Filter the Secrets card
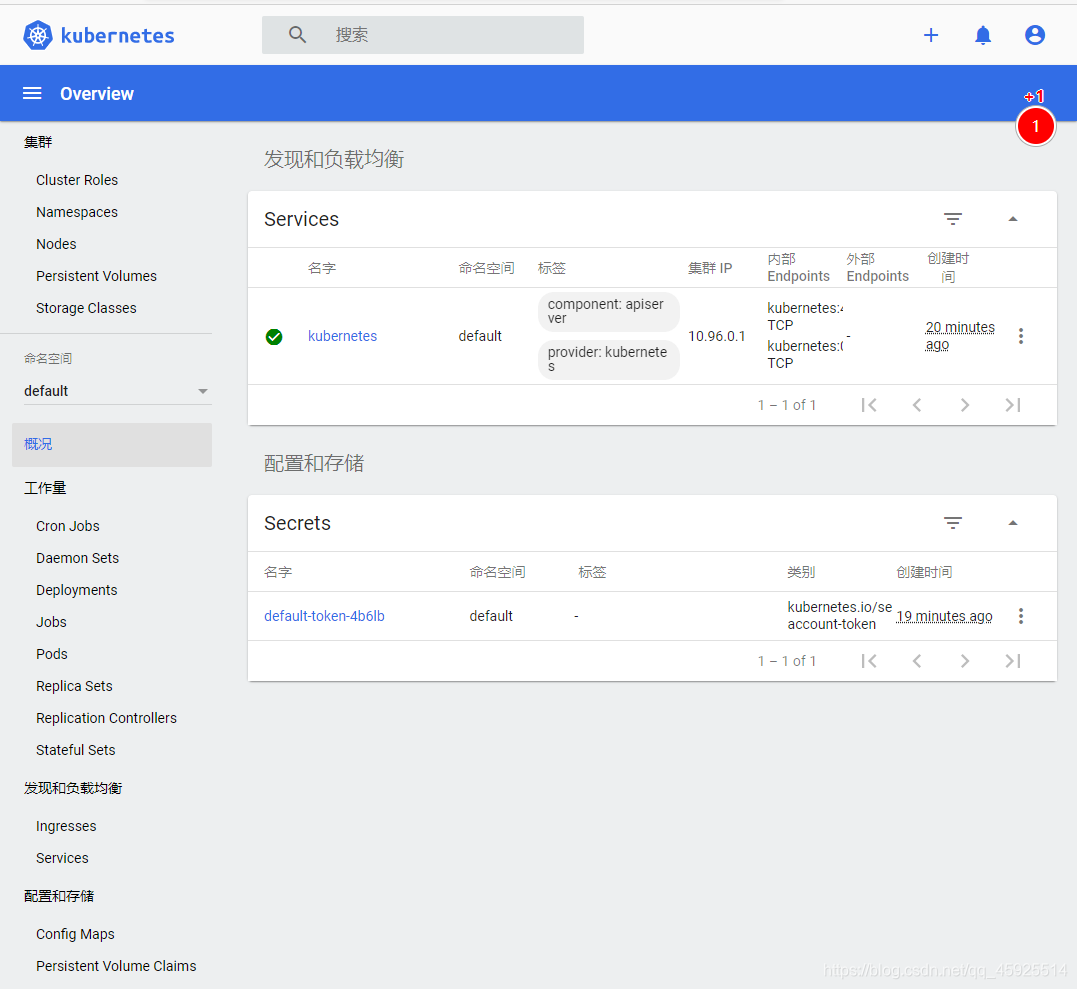Viewport: 1077px width, 989px height. point(953,523)
